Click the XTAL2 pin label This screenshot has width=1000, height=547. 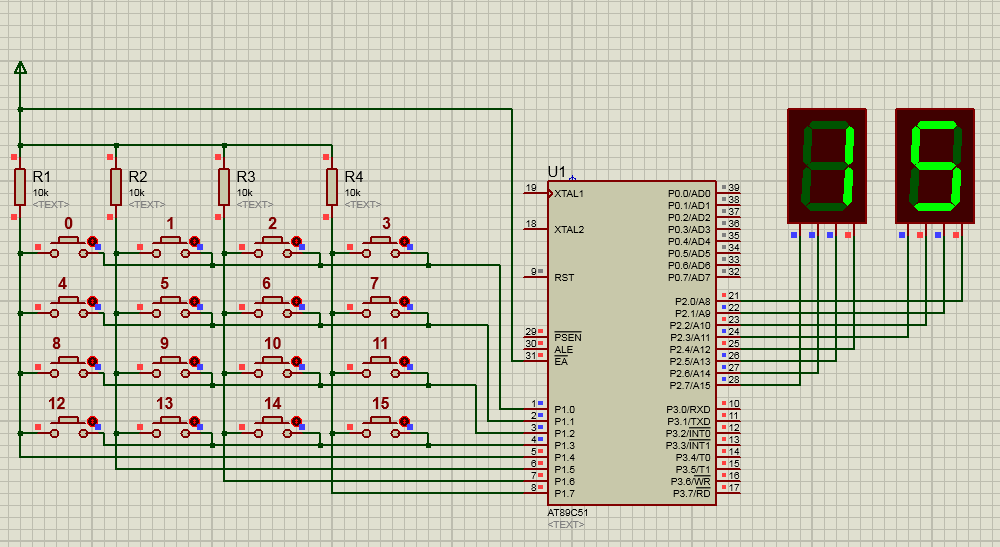(569, 230)
